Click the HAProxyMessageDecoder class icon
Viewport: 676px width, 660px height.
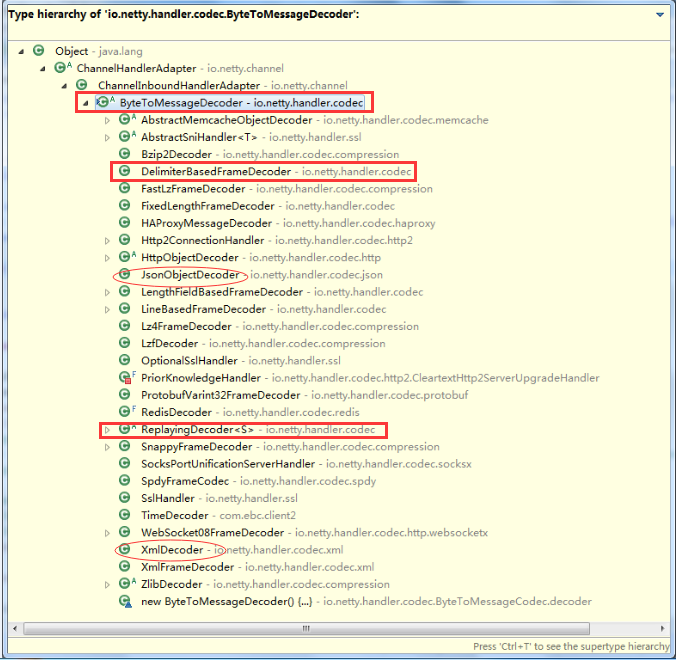[x=125, y=222]
